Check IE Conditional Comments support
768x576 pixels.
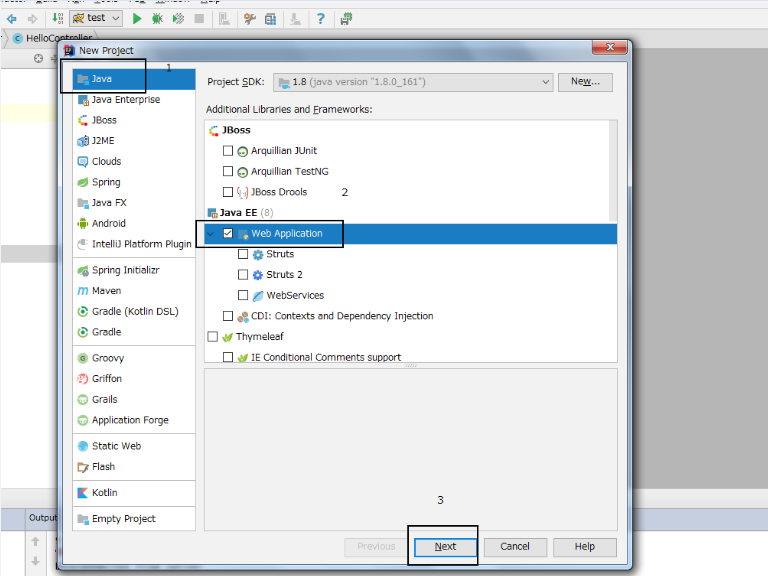(x=228, y=357)
